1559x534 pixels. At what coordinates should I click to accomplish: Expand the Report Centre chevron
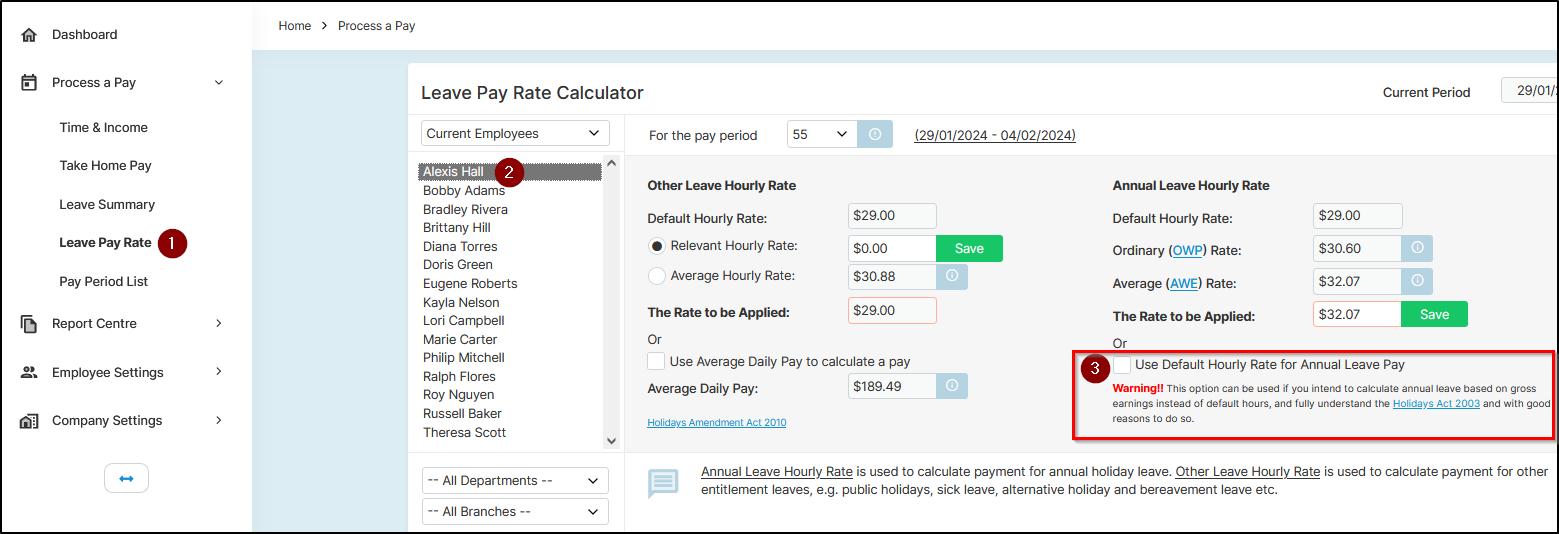click(219, 324)
